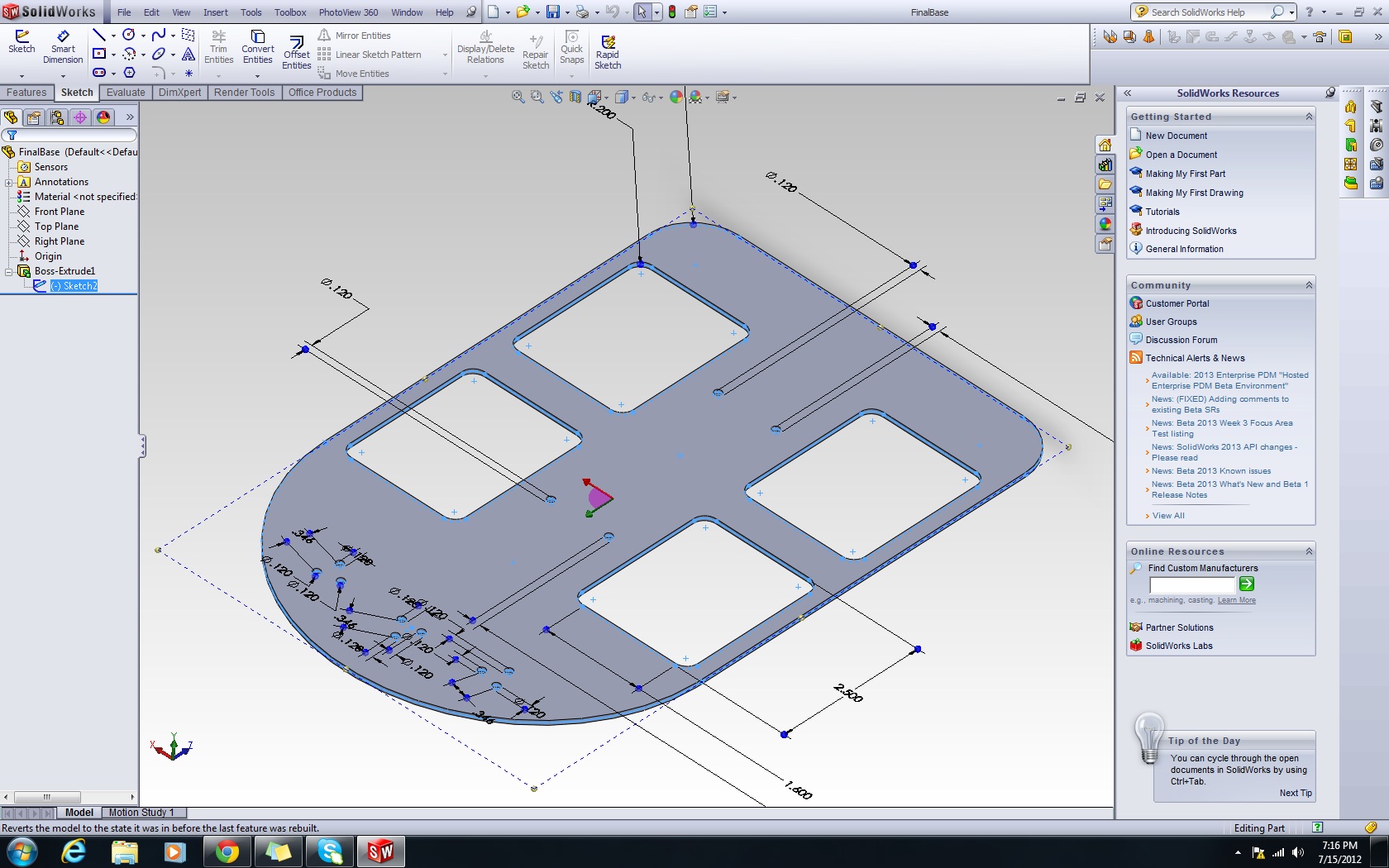
Task: Click Move Entities
Action: click(x=353, y=74)
